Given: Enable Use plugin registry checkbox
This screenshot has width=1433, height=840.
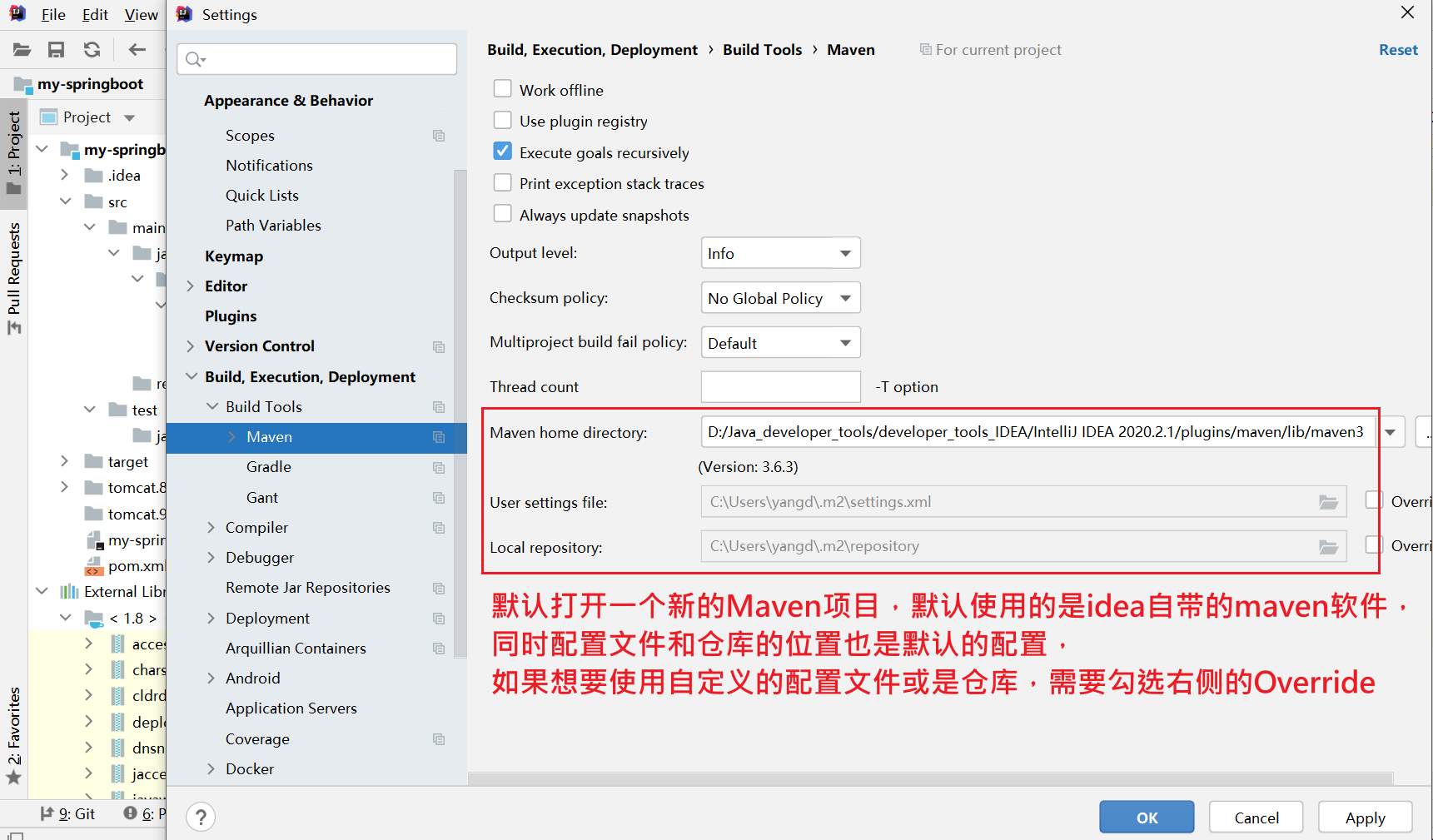Looking at the screenshot, I should 503,120.
